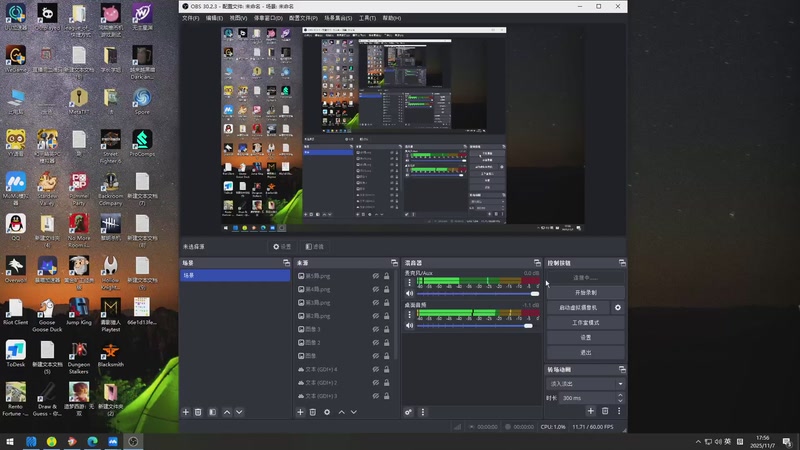The width and height of the screenshot is (800, 450).
Task: Decrease transition duration with down arrow
Action: (x=620, y=401)
